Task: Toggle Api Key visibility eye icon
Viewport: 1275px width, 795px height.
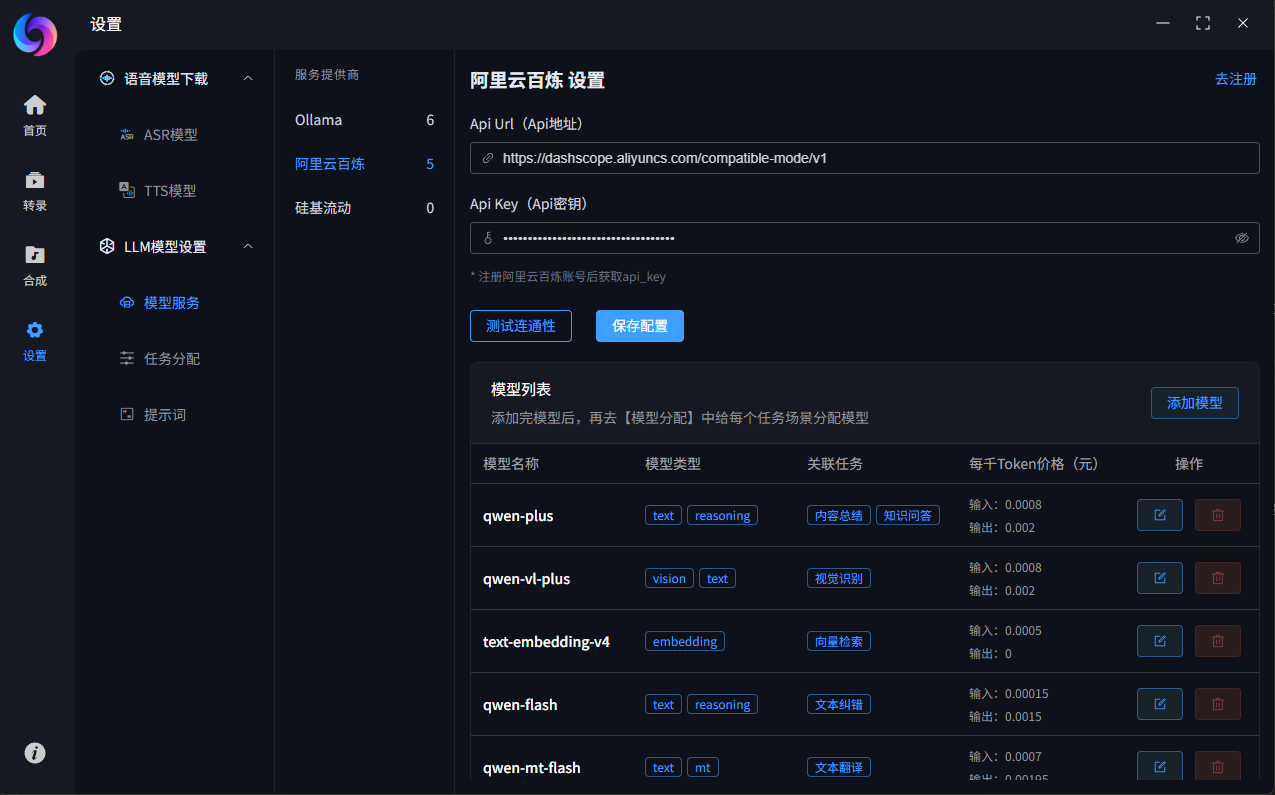Action: tap(1242, 238)
